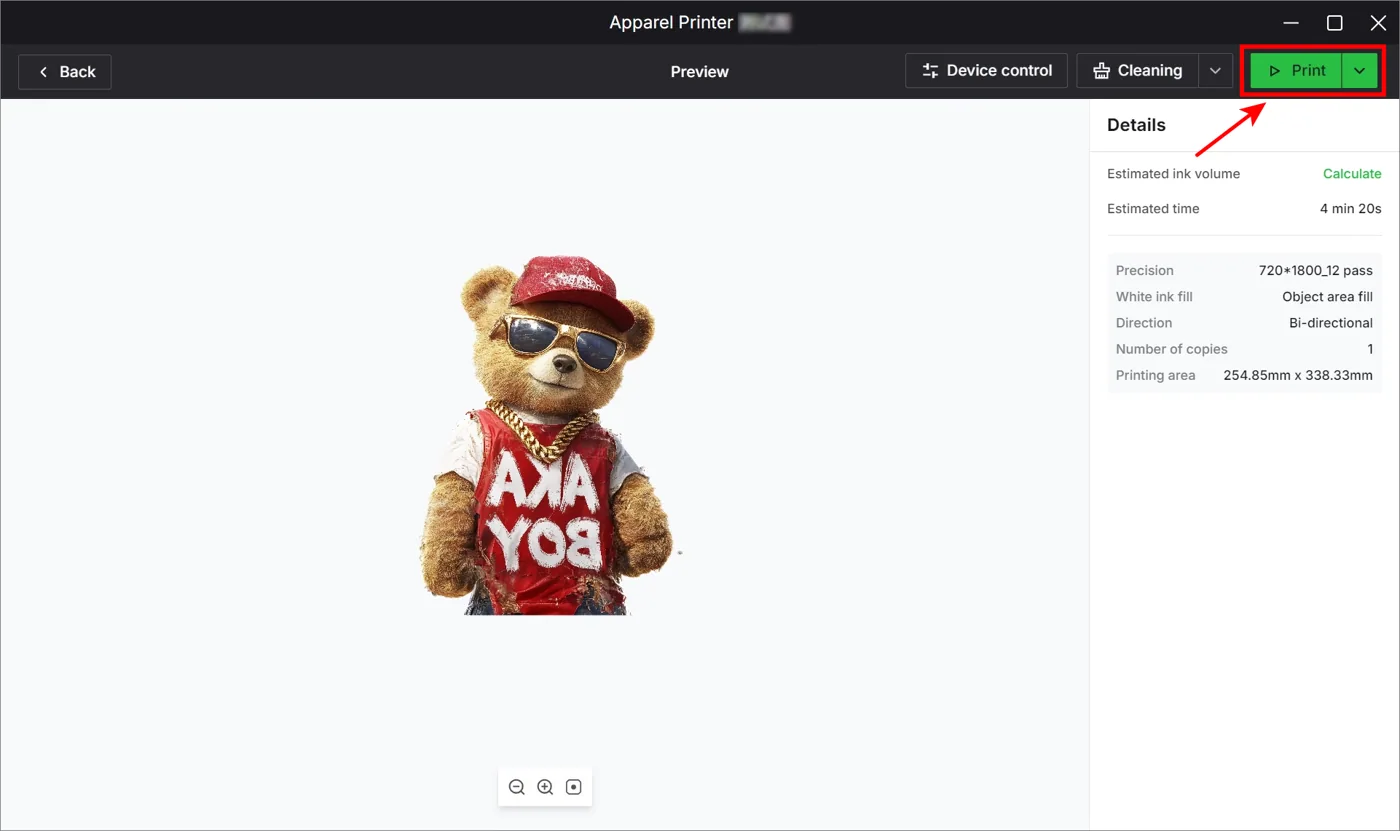The width and height of the screenshot is (1400, 831).
Task: Expand the Cleaning options dropdown arrow
Action: tap(1215, 71)
